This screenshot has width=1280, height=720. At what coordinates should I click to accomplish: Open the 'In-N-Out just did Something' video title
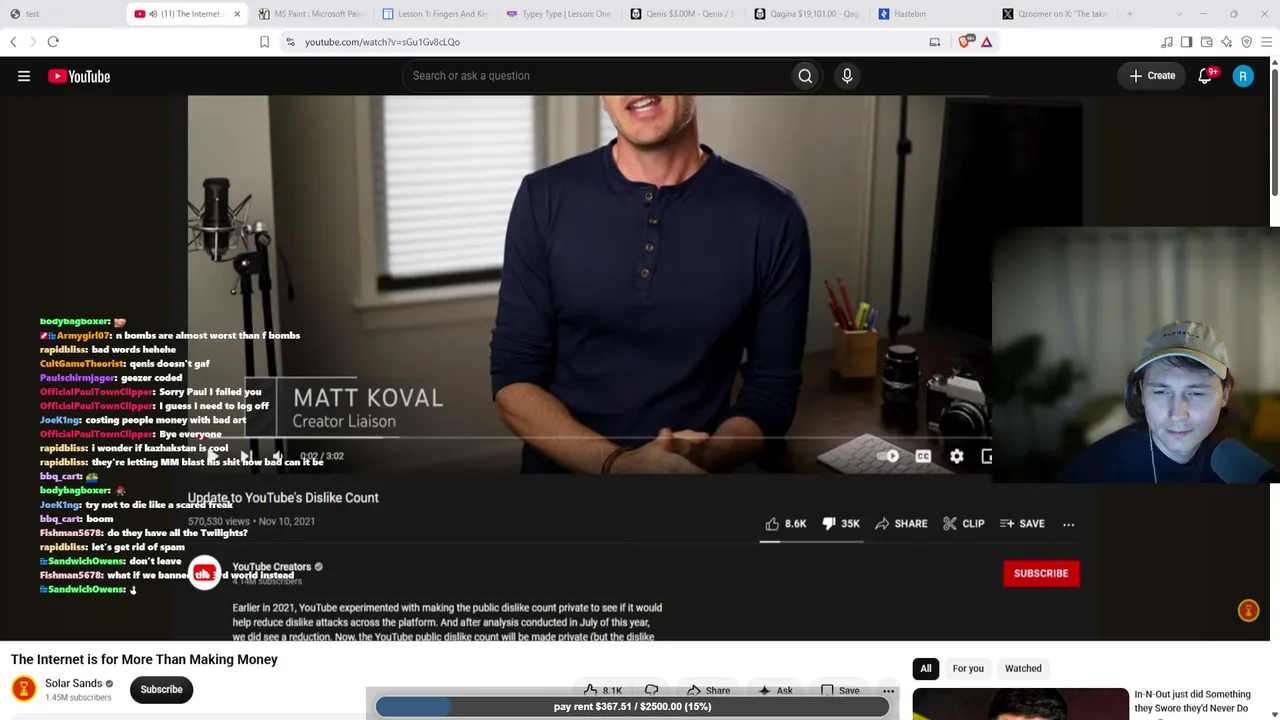tap(1192, 701)
